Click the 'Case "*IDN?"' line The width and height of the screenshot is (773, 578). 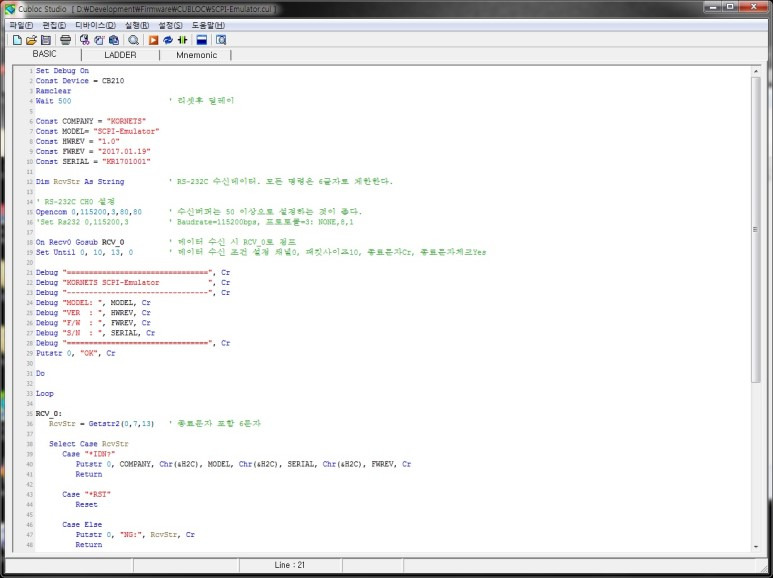[89, 454]
